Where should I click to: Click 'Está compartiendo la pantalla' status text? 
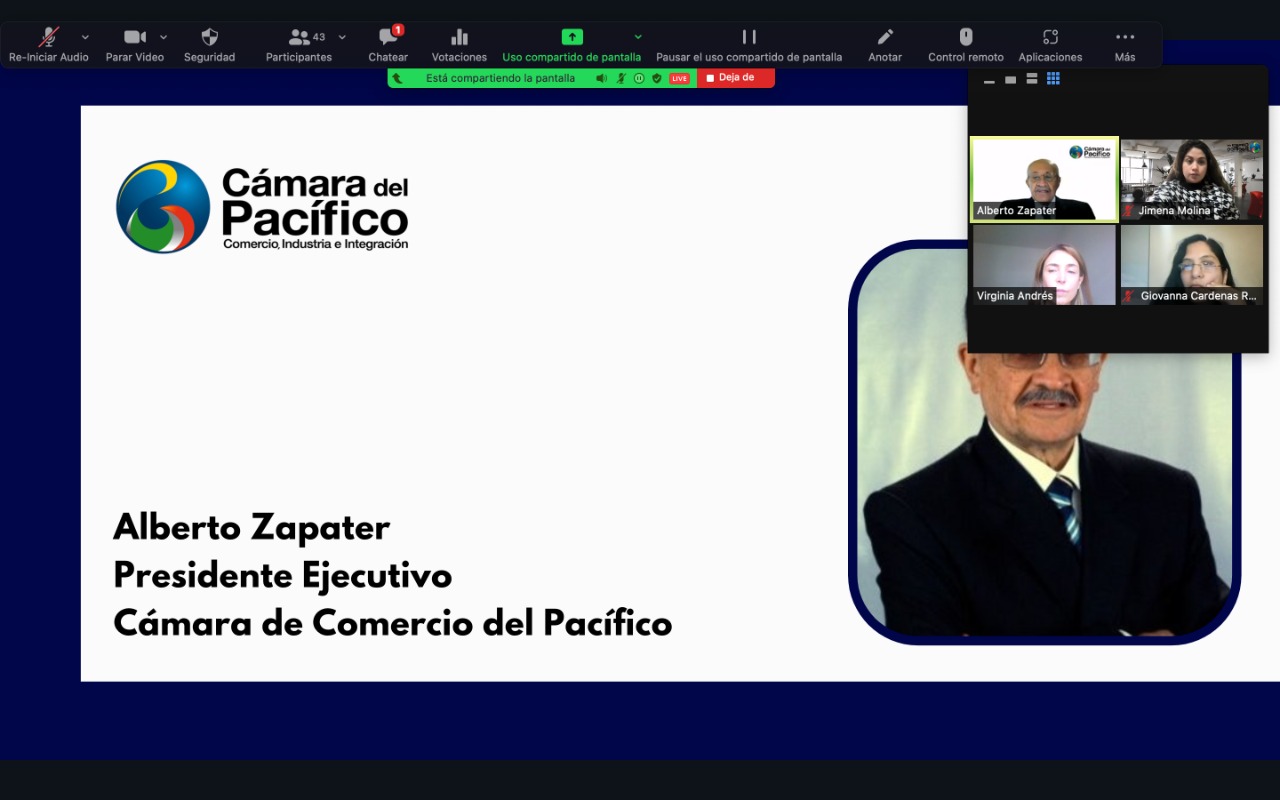point(500,78)
